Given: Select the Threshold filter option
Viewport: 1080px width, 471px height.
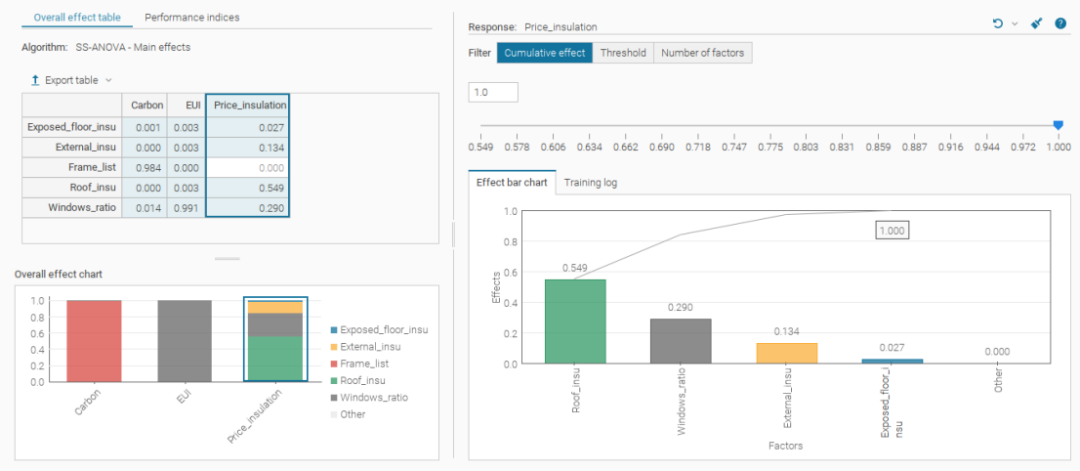Looking at the screenshot, I should click(x=623, y=53).
